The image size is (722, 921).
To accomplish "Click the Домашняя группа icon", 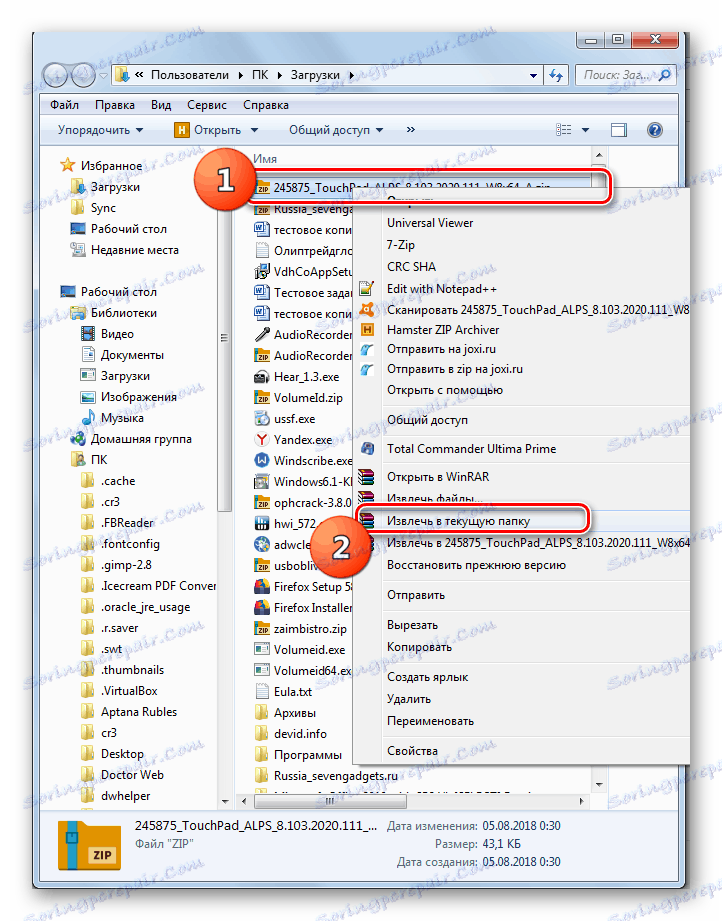I will pyautogui.click(x=78, y=439).
